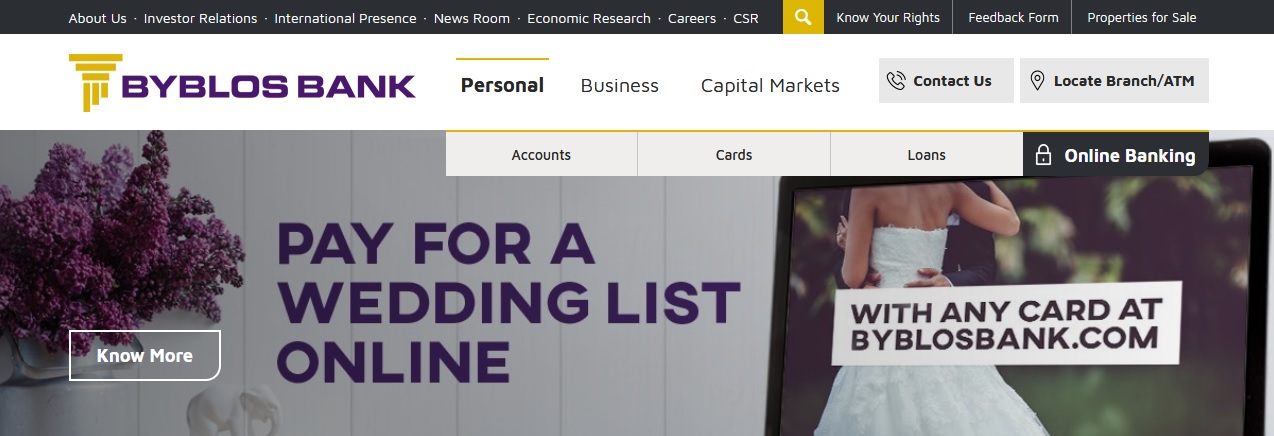Open the Feedback Form
Viewport: 1274px width, 436px height.
(x=1013, y=18)
